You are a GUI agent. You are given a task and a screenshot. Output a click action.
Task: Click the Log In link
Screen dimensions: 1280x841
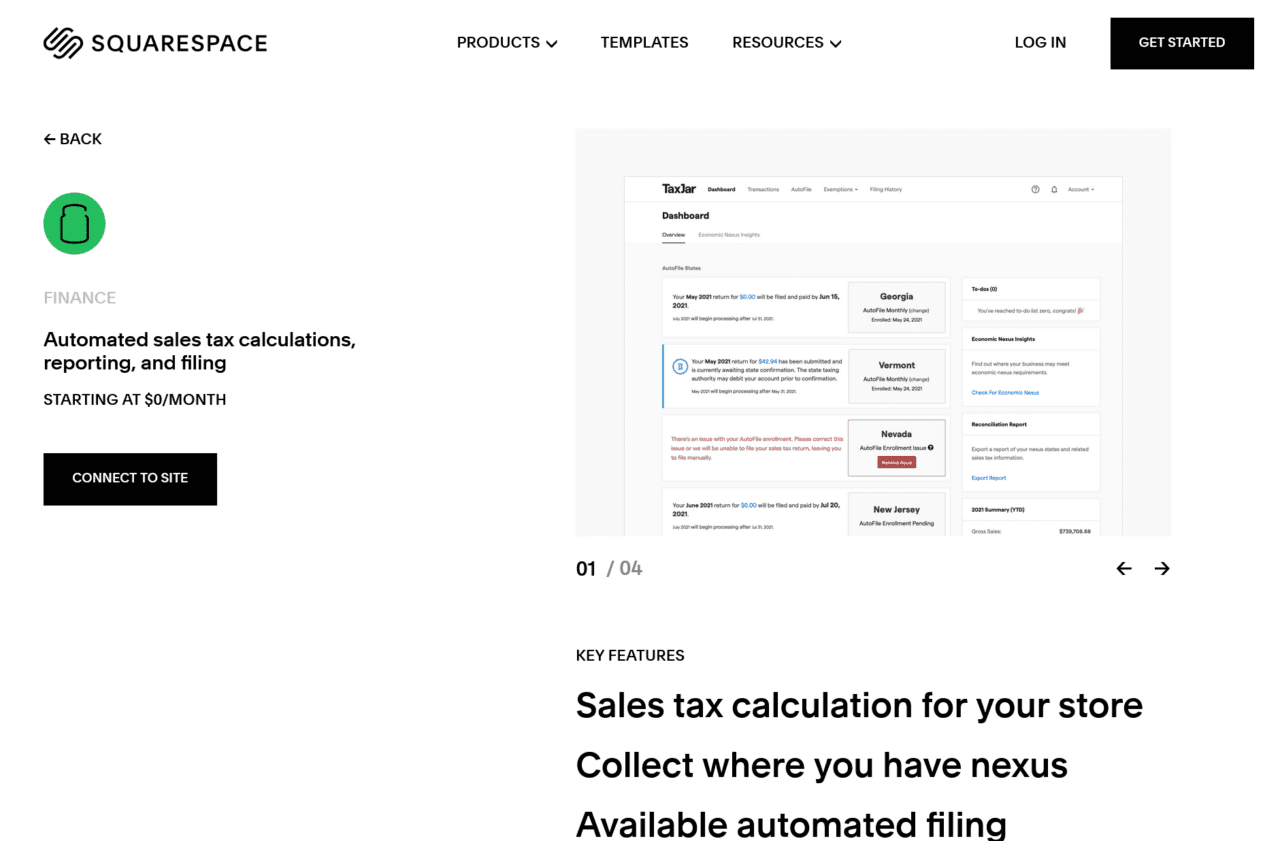point(1040,43)
